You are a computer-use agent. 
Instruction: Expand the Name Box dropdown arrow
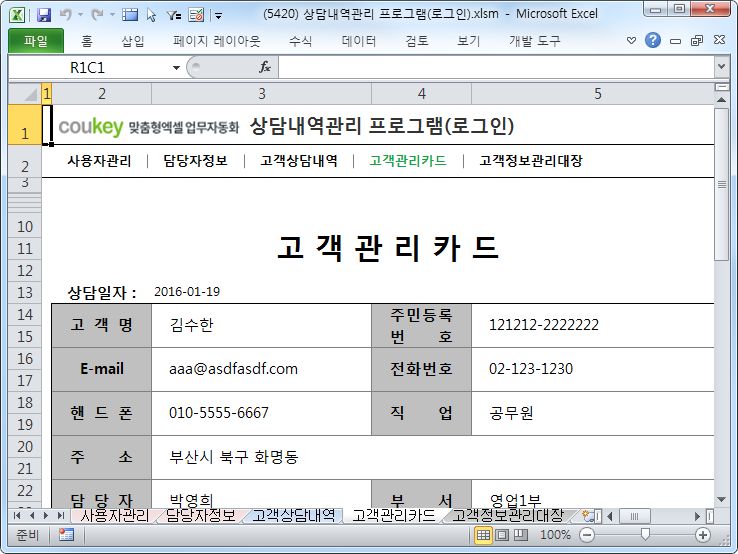[176, 68]
